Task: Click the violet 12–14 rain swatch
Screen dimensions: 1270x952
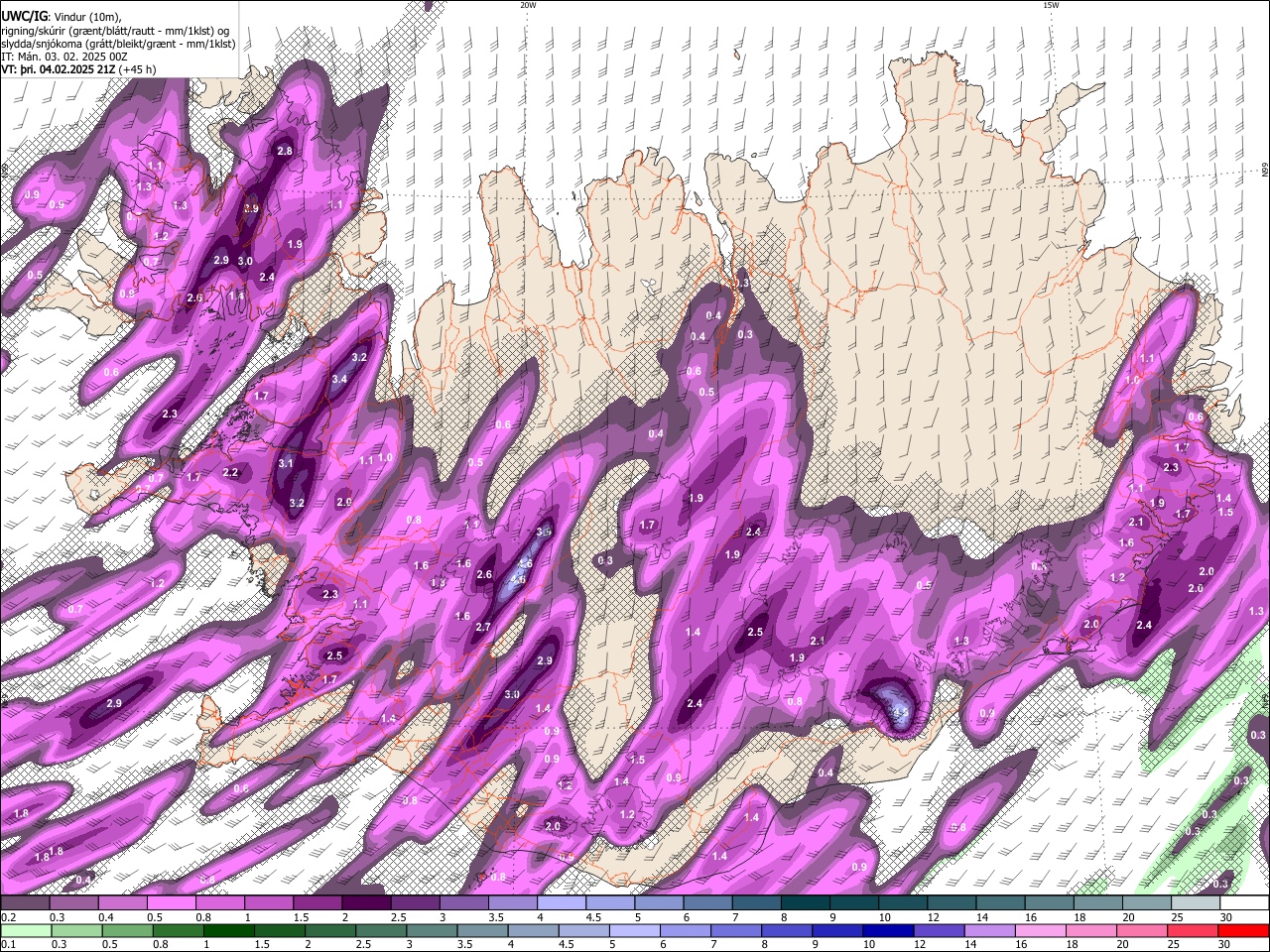Action: pyautogui.click(x=938, y=931)
